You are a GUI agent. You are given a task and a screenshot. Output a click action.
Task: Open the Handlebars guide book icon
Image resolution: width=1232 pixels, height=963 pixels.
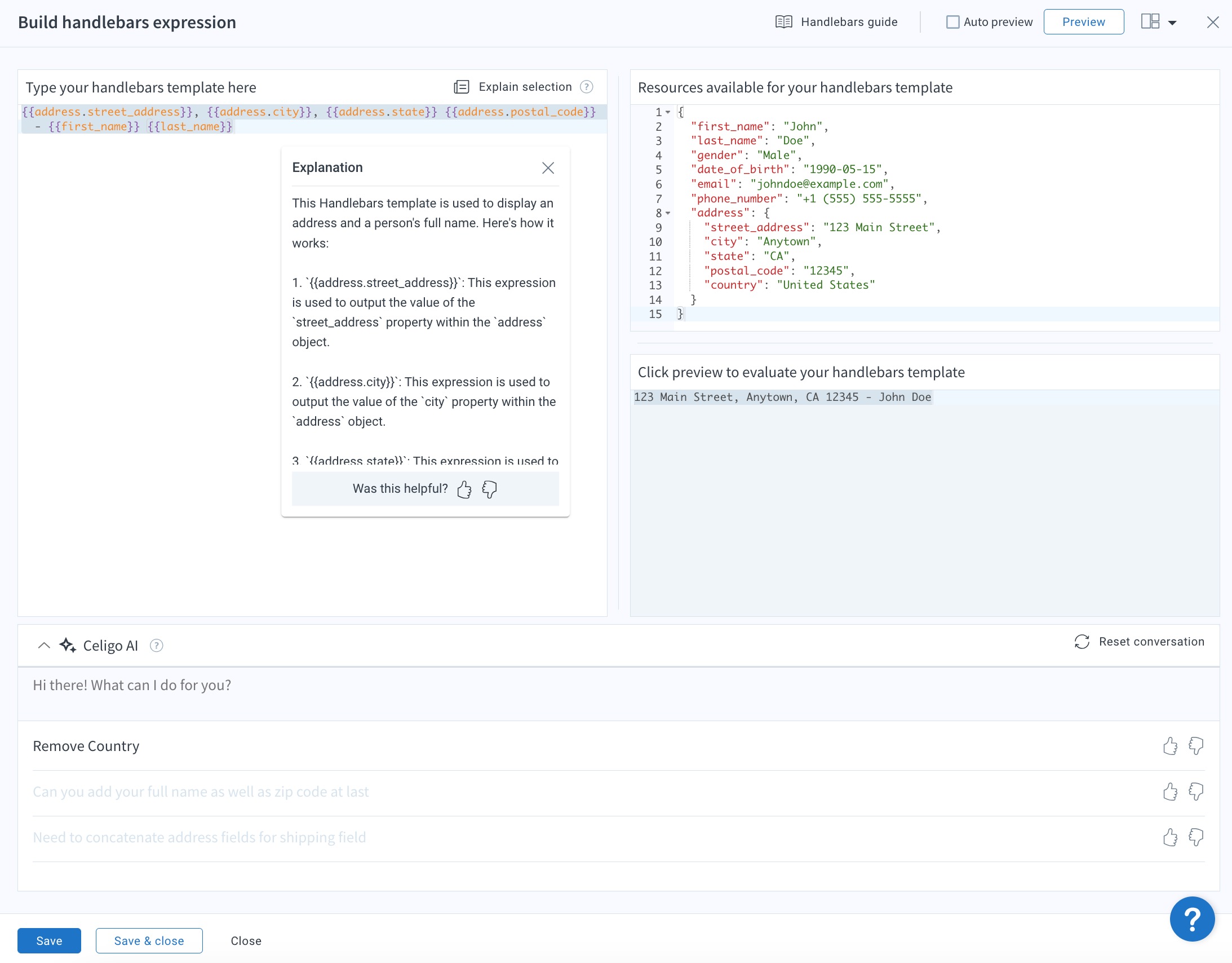click(x=783, y=22)
